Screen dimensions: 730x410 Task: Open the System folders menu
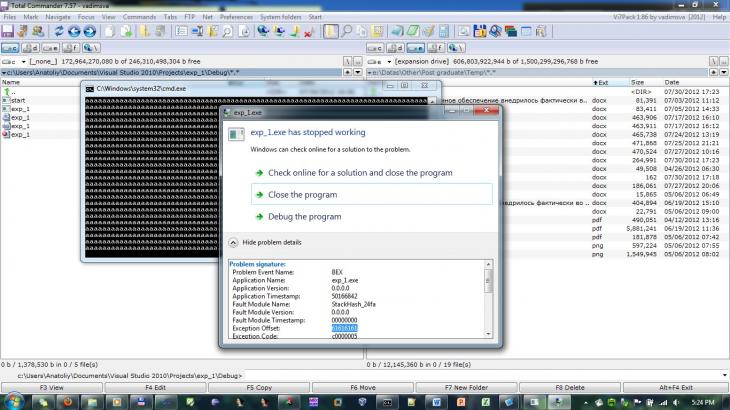pos(280,17)
